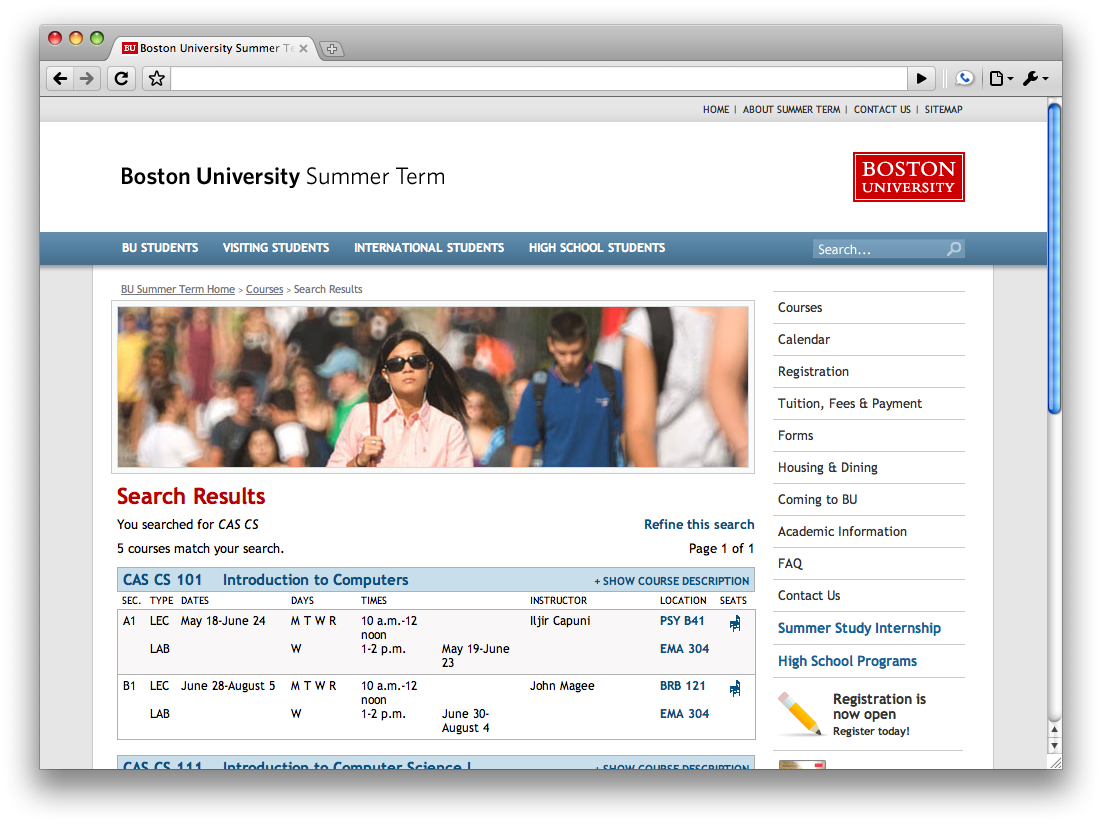Image resolution: width=1102 pixels, height=824 pixels.
Task: Open HOME in the top utility links
Action: pos(715,109)
